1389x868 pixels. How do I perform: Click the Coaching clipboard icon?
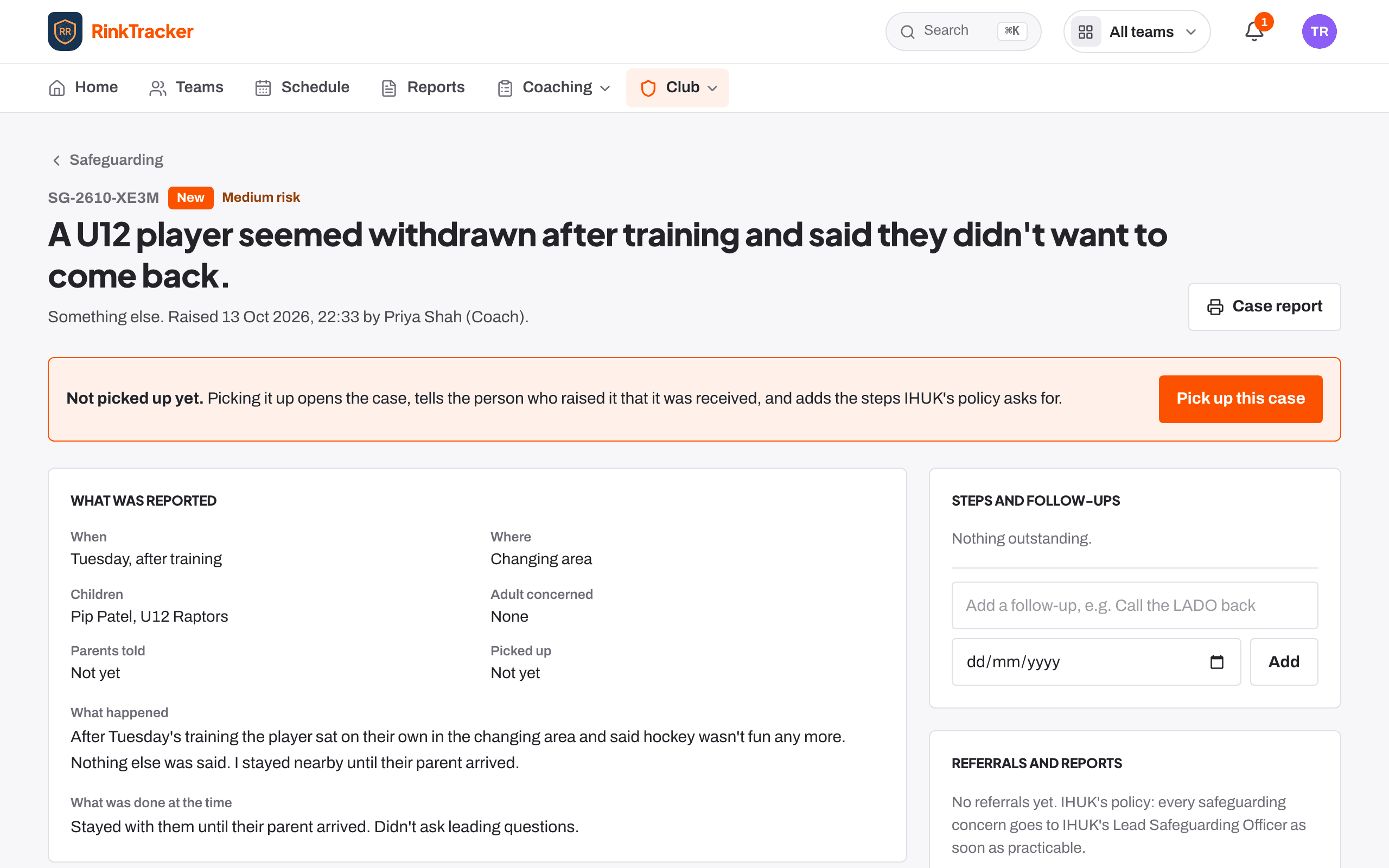[x=505, y=88]
